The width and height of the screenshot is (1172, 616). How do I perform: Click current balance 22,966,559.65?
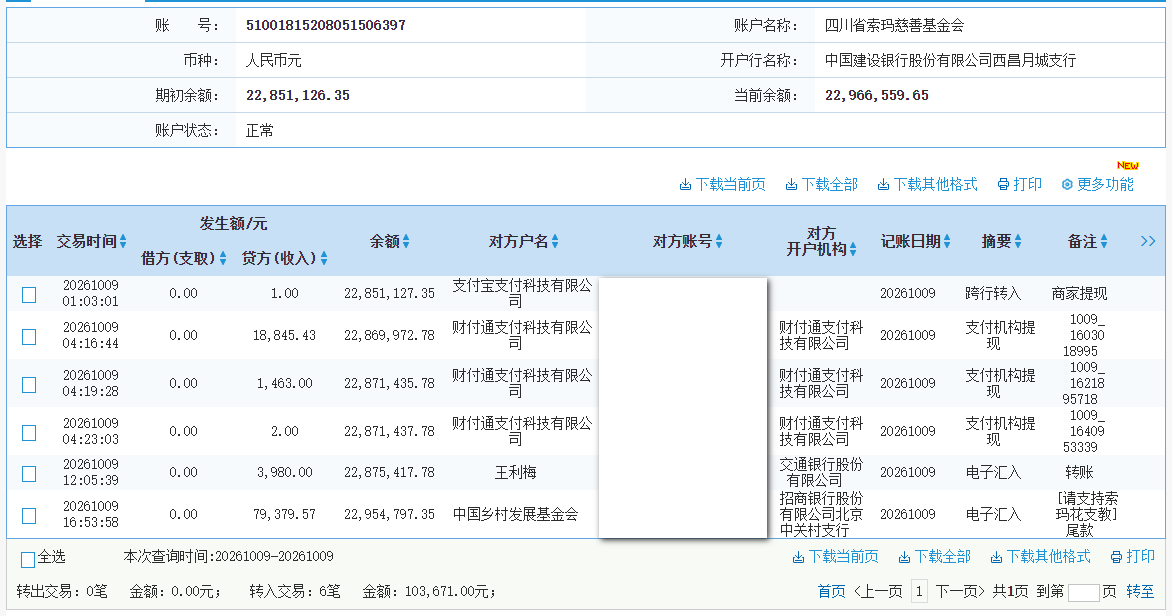(877, 96)
